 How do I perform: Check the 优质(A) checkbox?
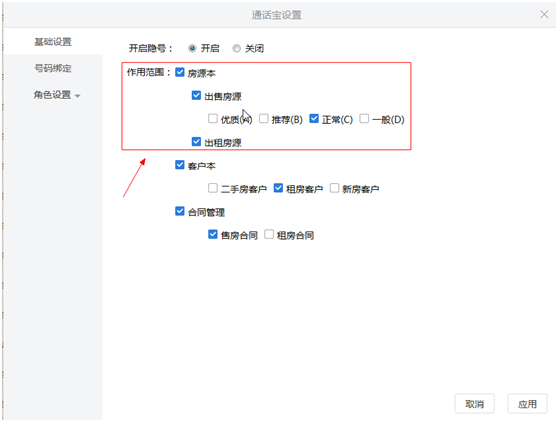tap(212, 118)
